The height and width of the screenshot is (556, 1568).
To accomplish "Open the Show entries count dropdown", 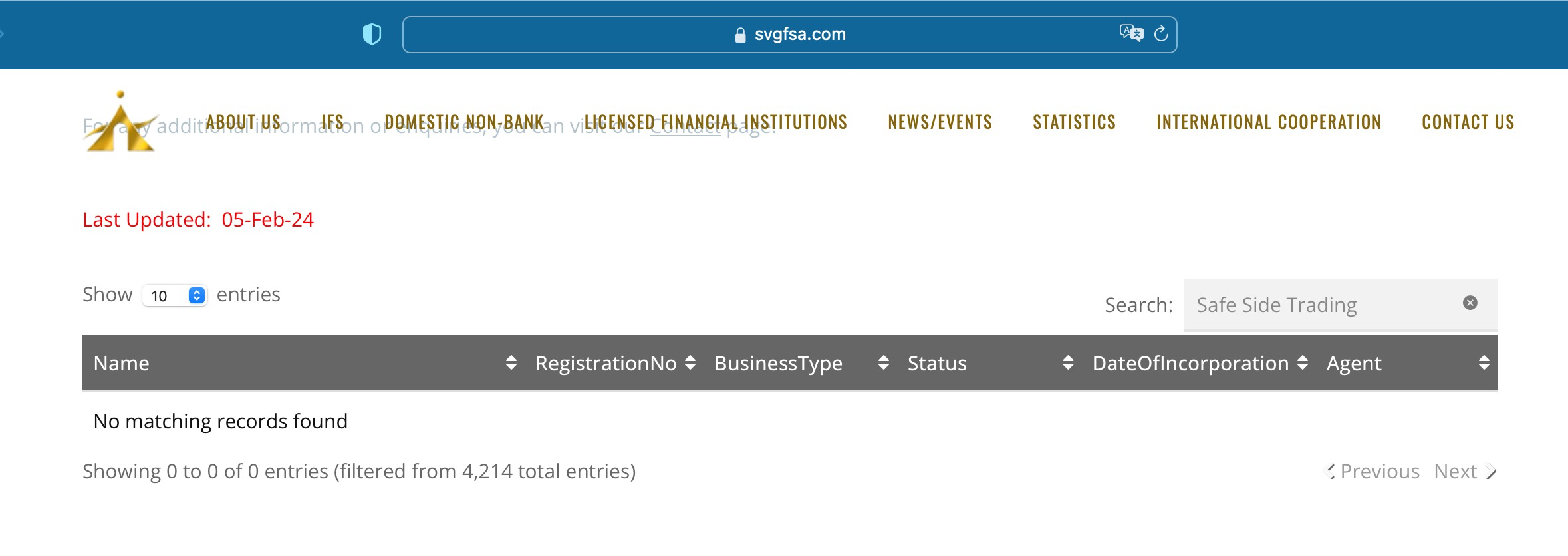I will (x=175, y=295).
